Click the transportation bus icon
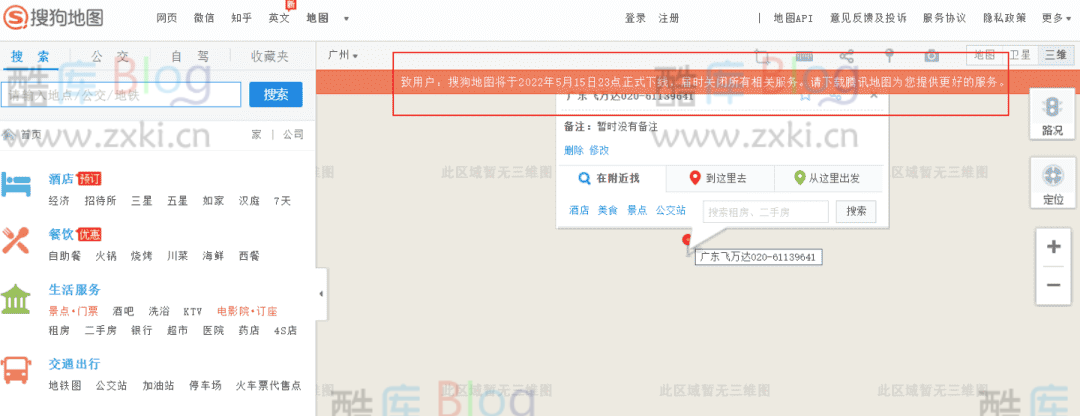Image resolution: width=1080 pixels, height=416 pixels. pyautogui.click(x=17, y=370)
